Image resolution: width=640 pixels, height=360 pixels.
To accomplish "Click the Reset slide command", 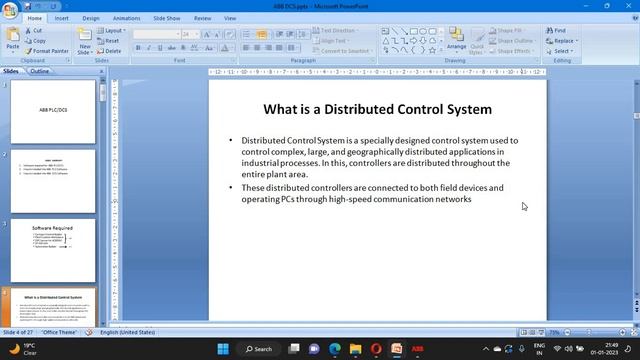I will tap(108, 41).
